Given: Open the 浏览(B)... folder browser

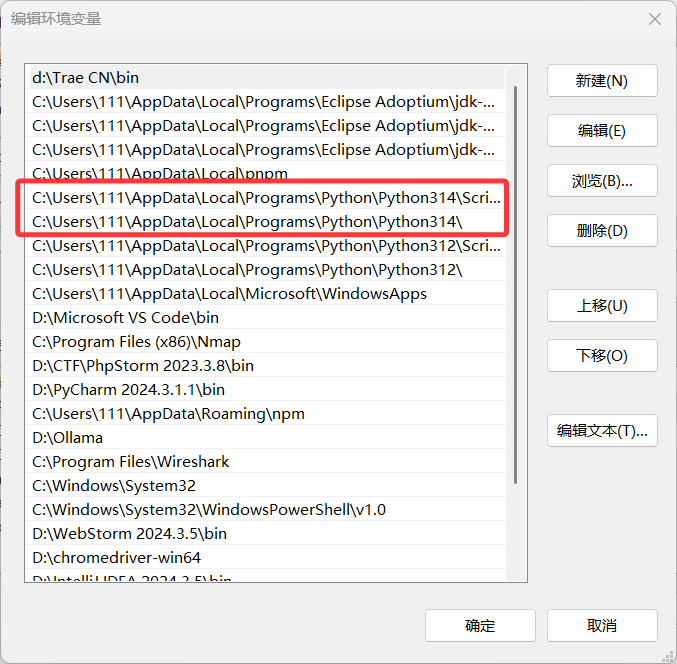Looking at the screenshot, I should (x=602, y=180).
